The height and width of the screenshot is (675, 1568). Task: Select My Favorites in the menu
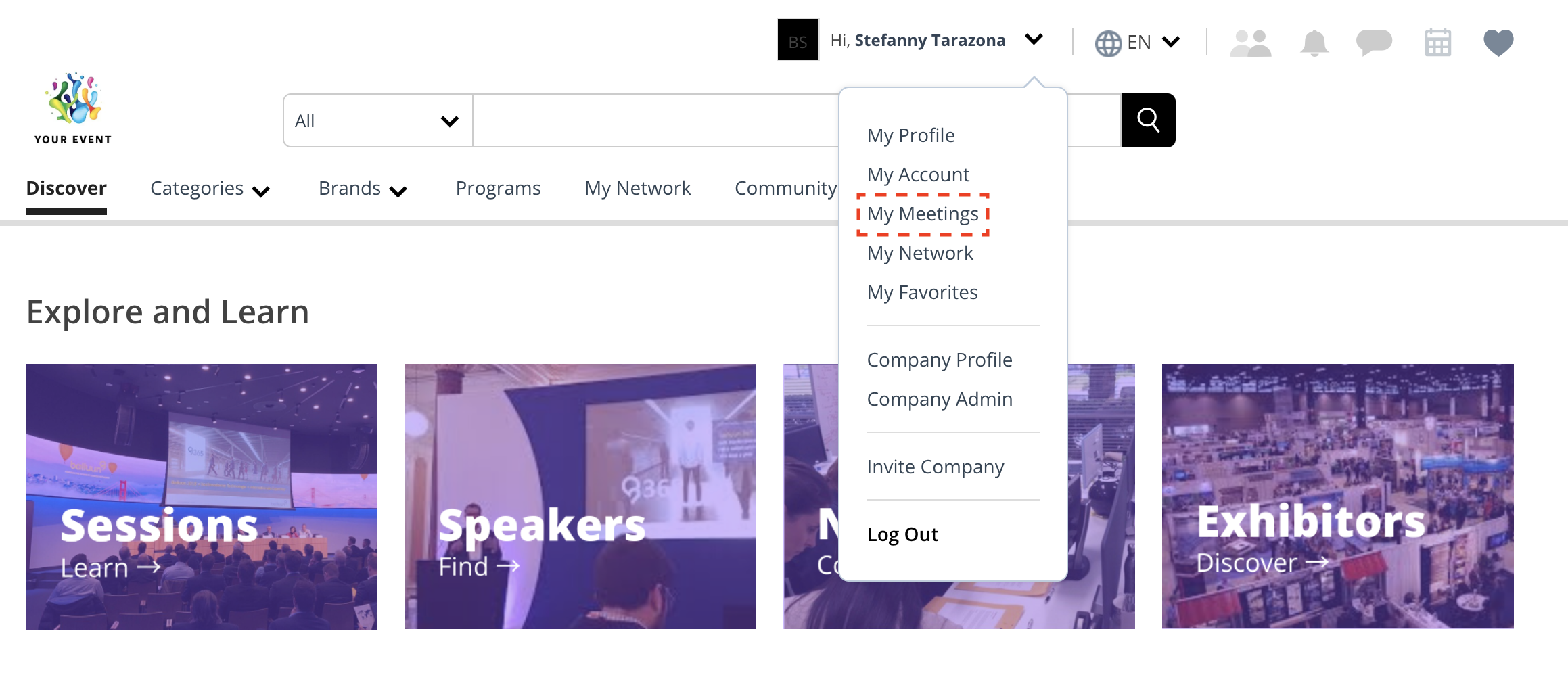point(922,292)
